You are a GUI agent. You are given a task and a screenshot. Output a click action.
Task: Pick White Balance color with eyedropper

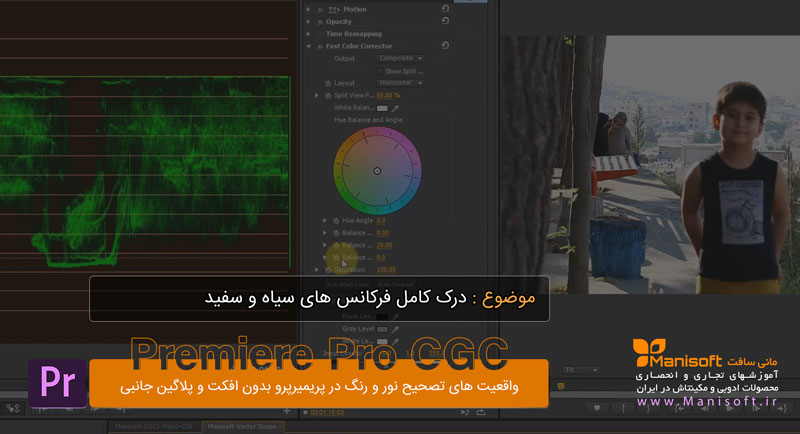point(395,108)
